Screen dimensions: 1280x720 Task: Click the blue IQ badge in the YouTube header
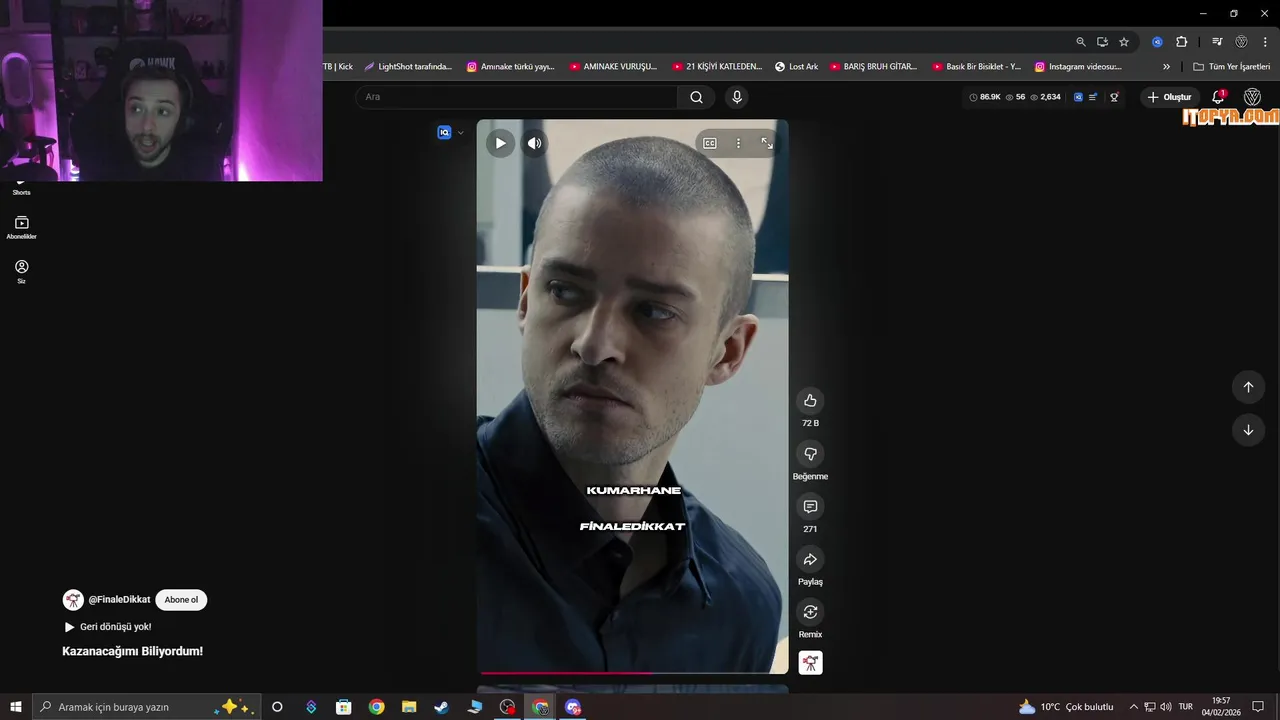tap(1078, 97)
